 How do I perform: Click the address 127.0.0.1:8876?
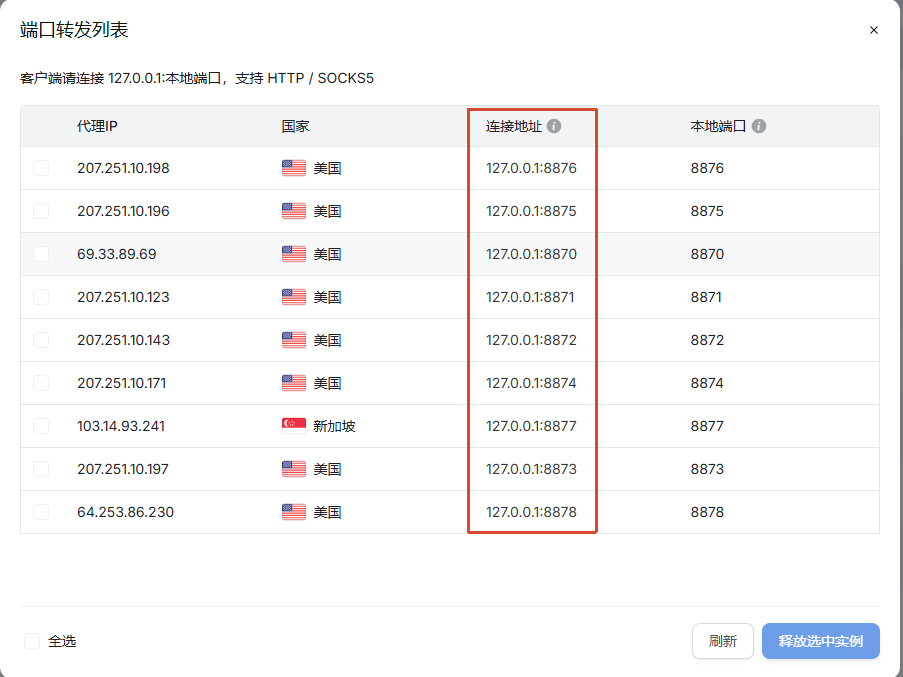[531, 168]
